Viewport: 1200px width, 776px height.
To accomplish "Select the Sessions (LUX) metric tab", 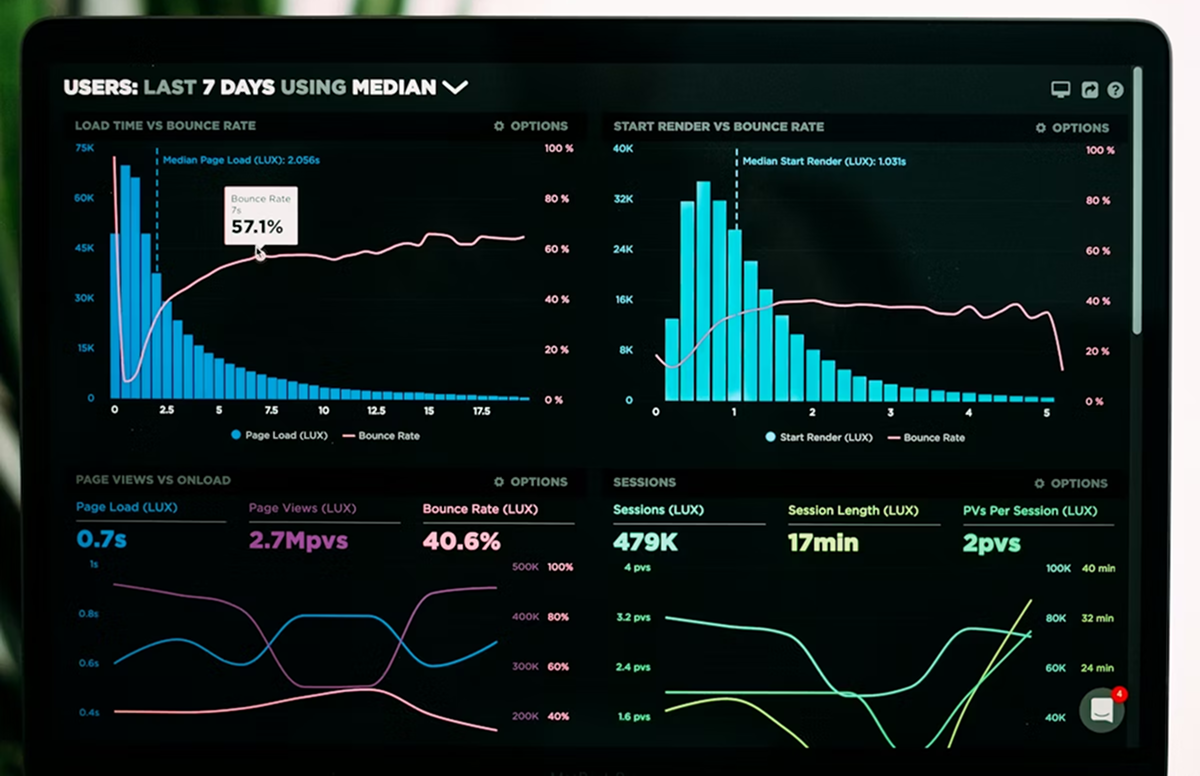I will point(658,510).
